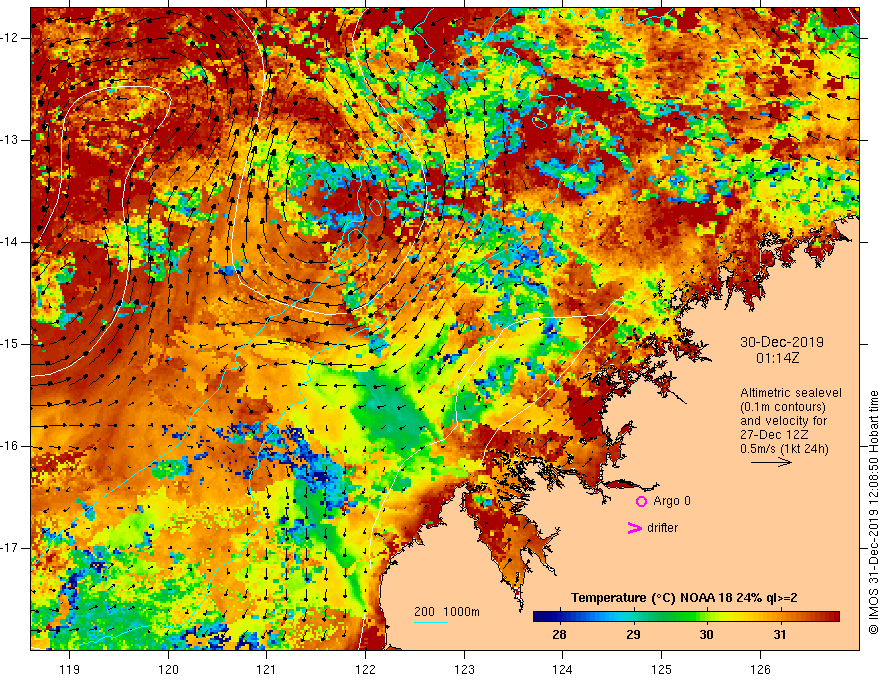Click the 'Argo 0' legend label
The width and height of the screenshot is (880, 680).
672,501
